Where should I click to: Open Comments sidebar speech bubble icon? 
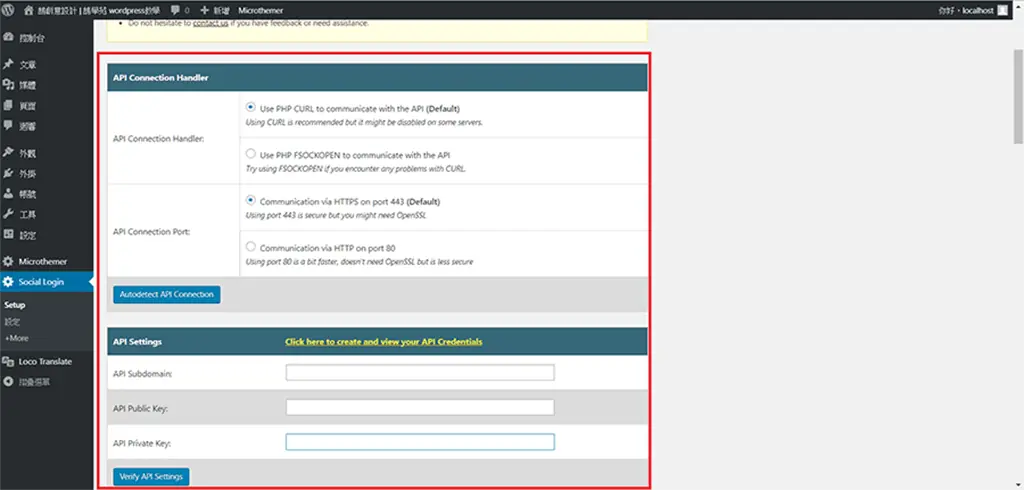coord(8,125)
